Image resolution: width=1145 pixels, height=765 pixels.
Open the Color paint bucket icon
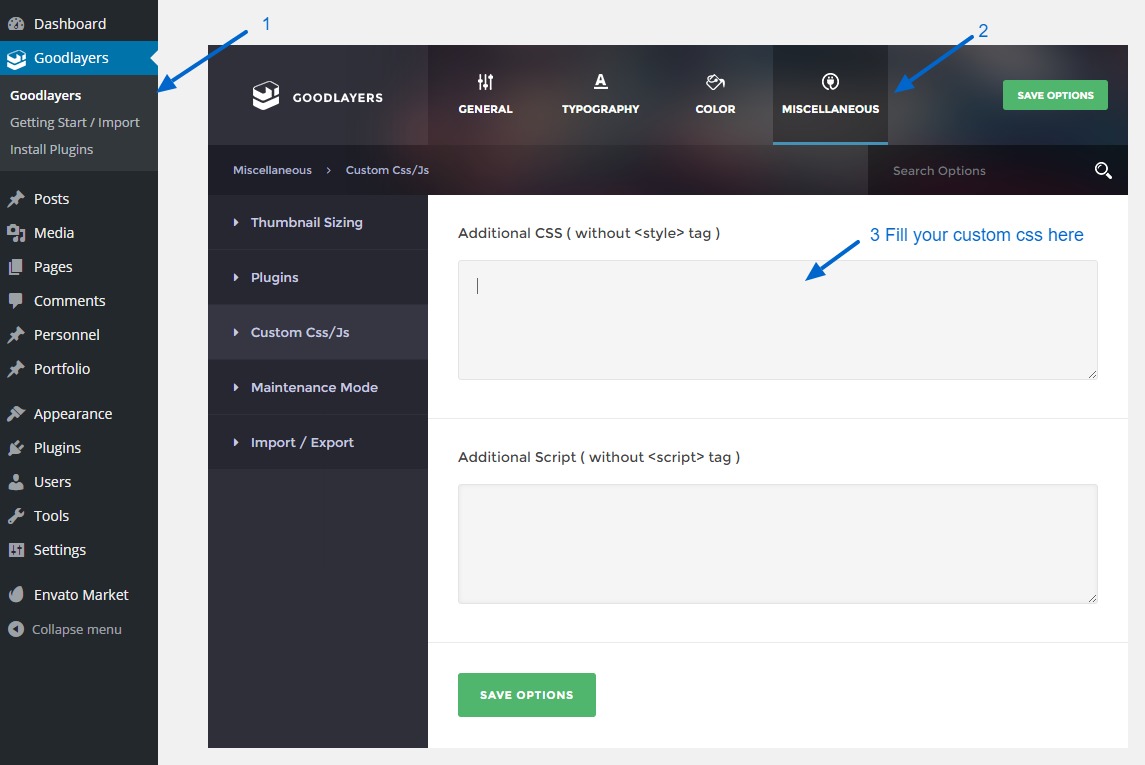[715, 82]
